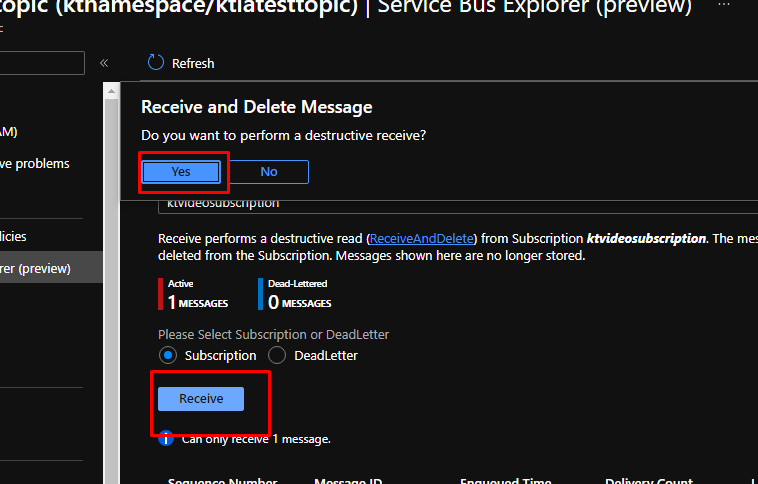Collapse the sidebar with double-chevron icon
Viewport: 758px width, 484px height.
tap(104, 63)
